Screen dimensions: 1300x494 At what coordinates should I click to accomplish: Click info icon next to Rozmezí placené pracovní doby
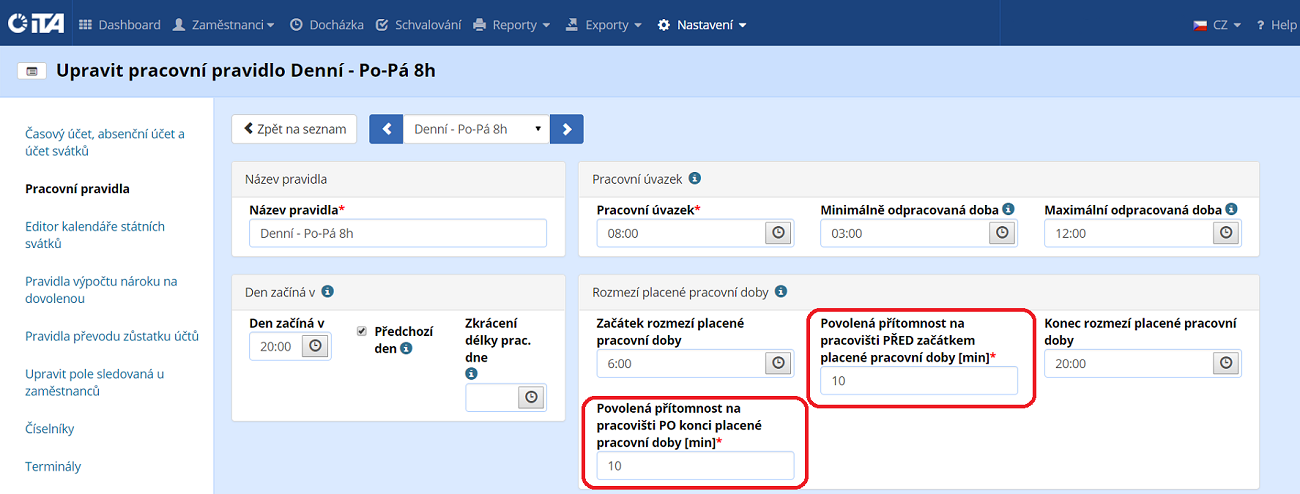[x=781, y=292]
